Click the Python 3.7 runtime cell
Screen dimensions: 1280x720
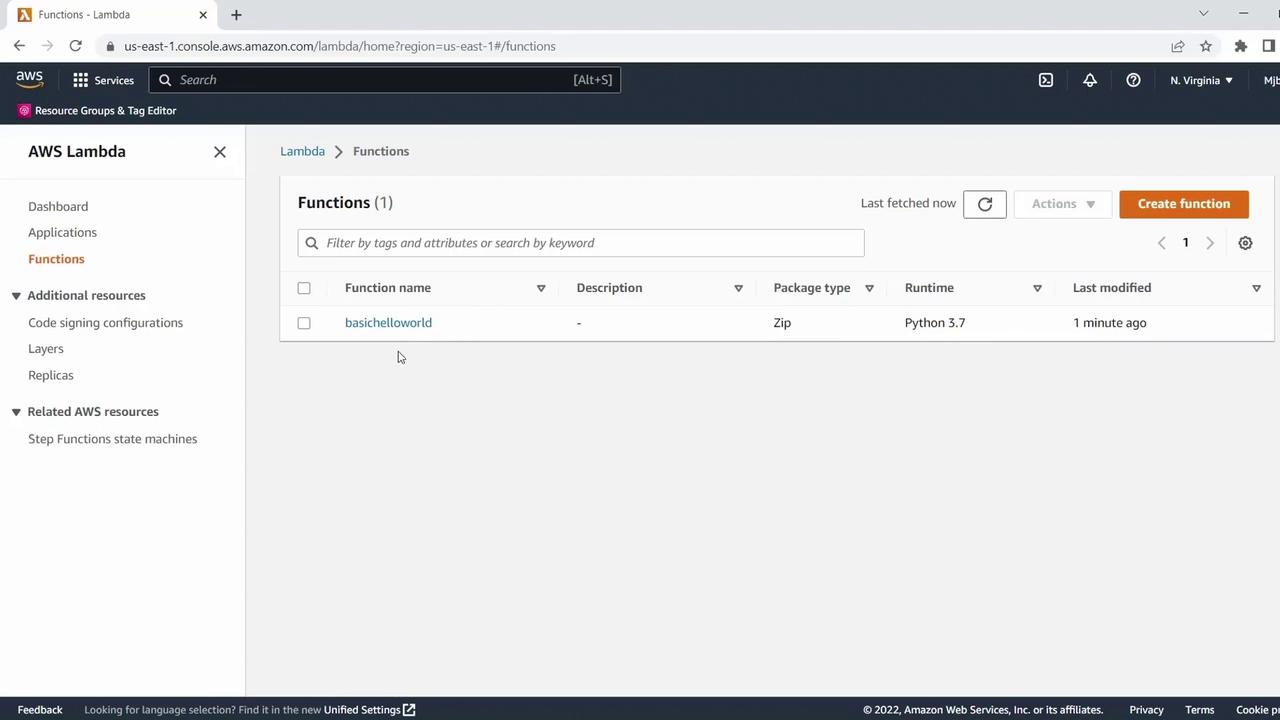pyautogui.click(x=935, y=323)
